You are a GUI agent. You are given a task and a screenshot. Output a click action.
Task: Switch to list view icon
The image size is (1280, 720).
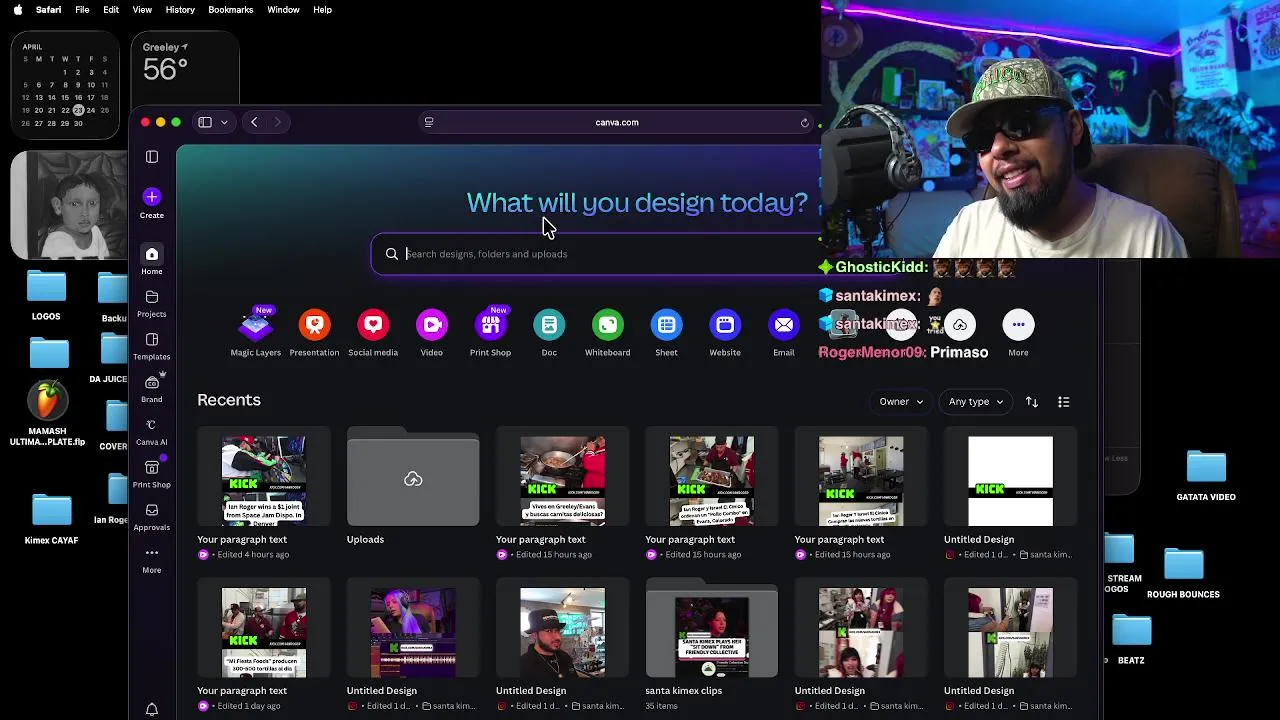coord(1064,402)
